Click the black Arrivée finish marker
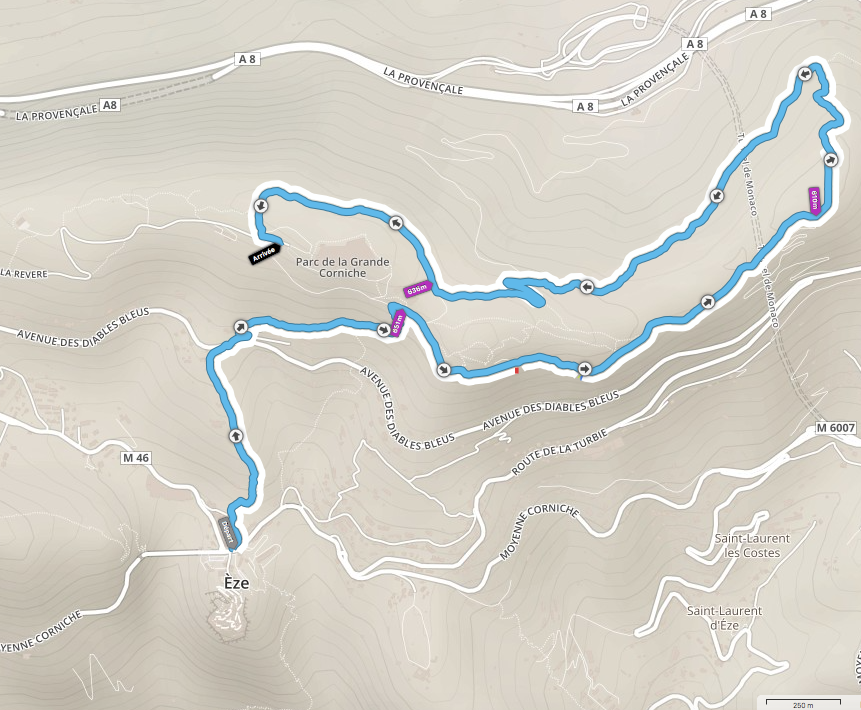The width and height of the screenshot is (861, 710). pyautogui.click(x=265, y=254)
